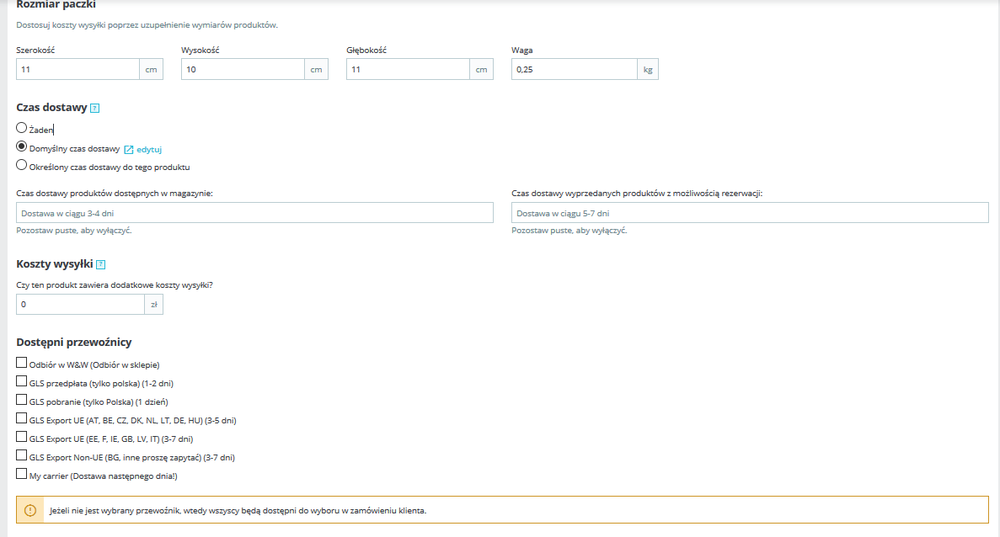Click the in-stock delivery time text field
The width and height of the screenshot is (1000, 537).
255,213
